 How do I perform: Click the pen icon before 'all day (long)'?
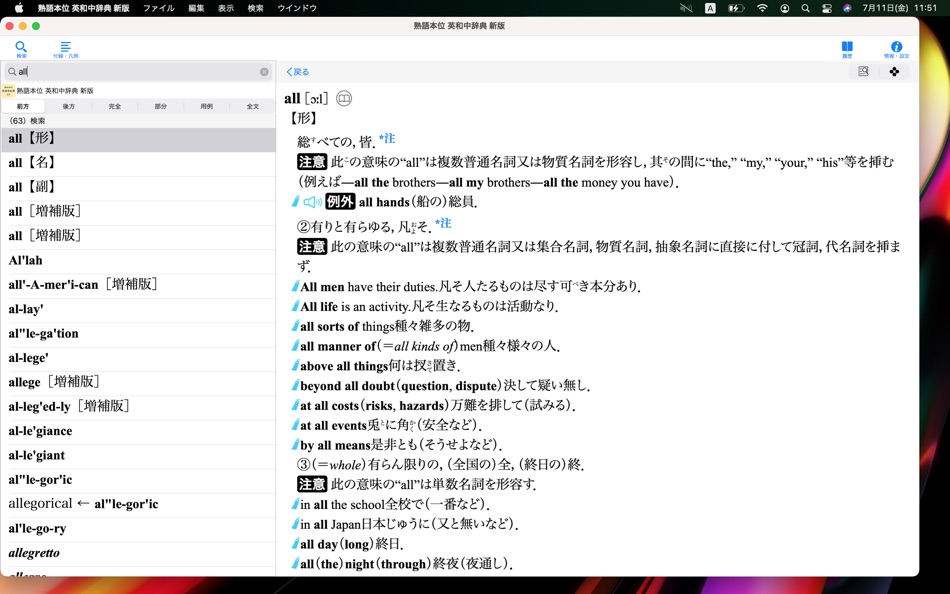pyautogui.click(x=295, y=544)
